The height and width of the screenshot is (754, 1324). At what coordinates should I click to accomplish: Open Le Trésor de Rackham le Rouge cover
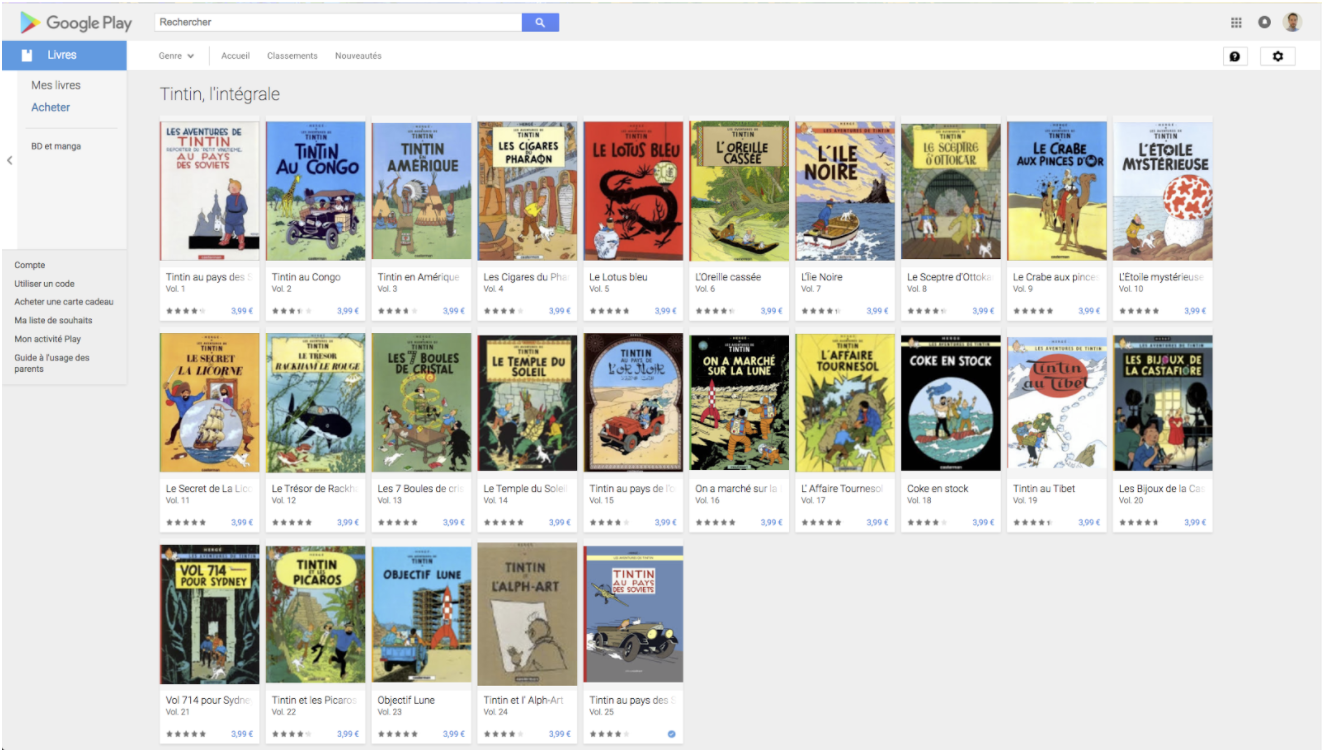315,402
